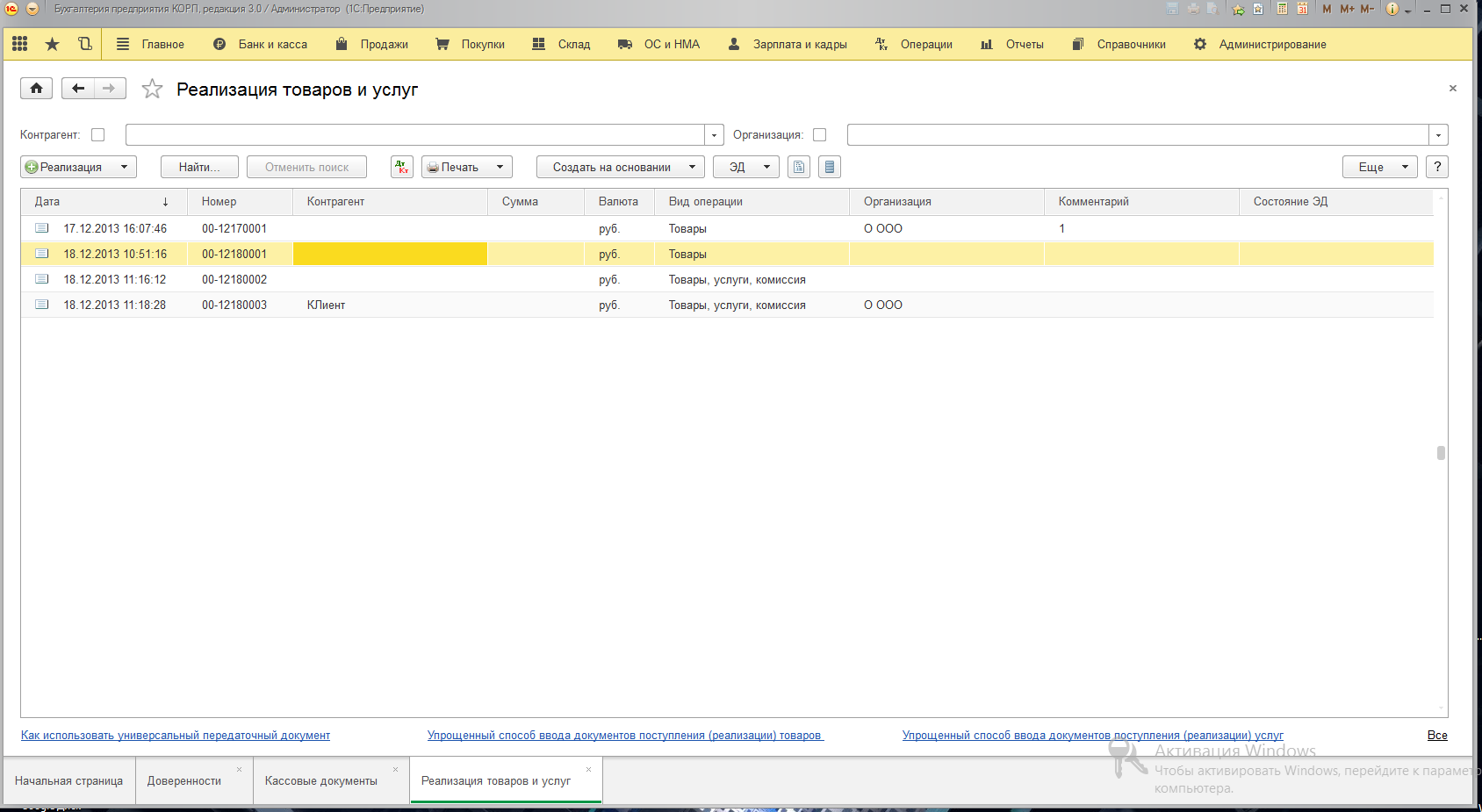Open the History icon in the top panel
This screenshot has height=812, width=1482.
click(85, 44)
